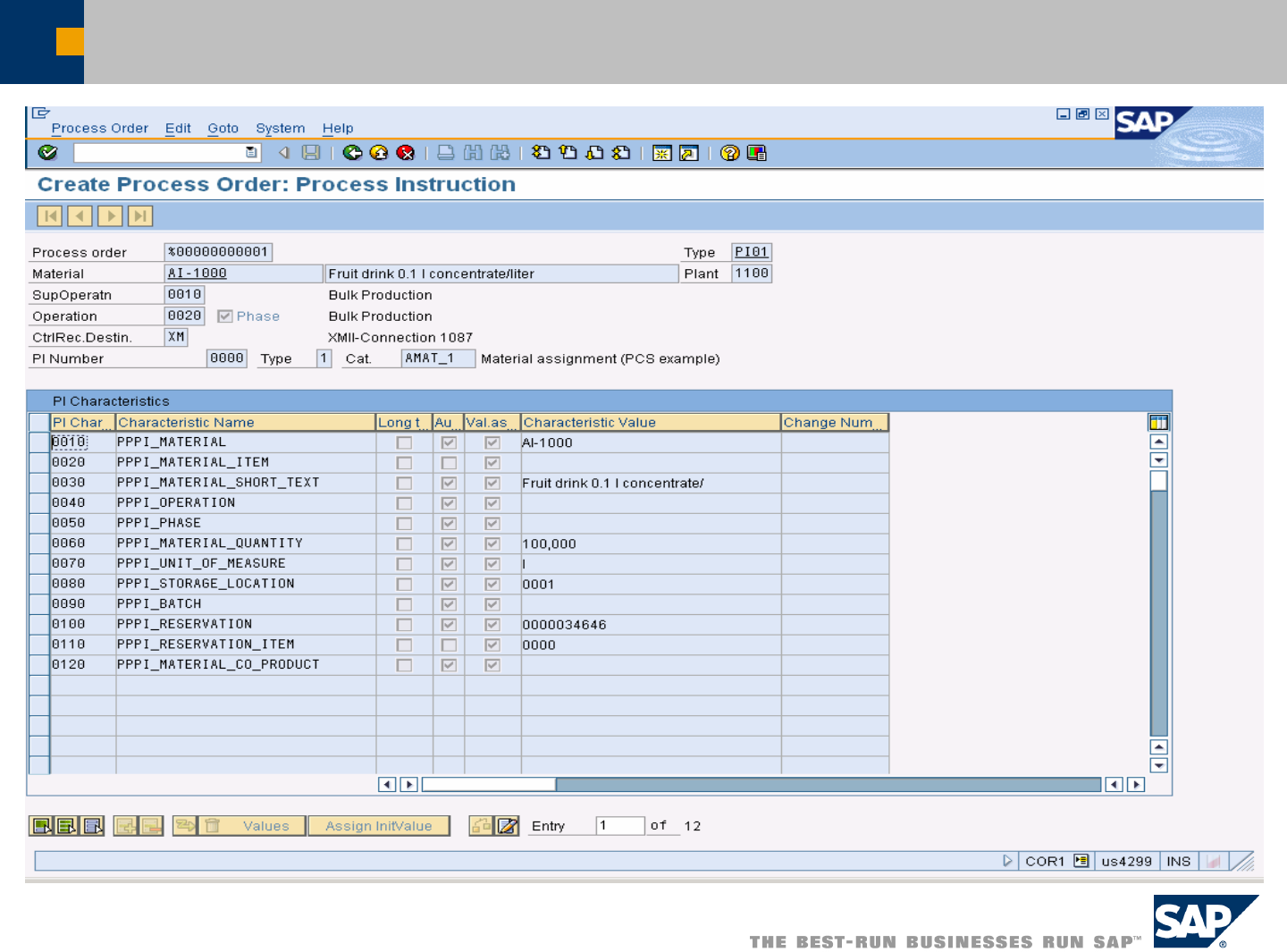The width and height of the screenshot is (1287, 952).
Task: Click the Values button
Action: [x=265, y=826]
